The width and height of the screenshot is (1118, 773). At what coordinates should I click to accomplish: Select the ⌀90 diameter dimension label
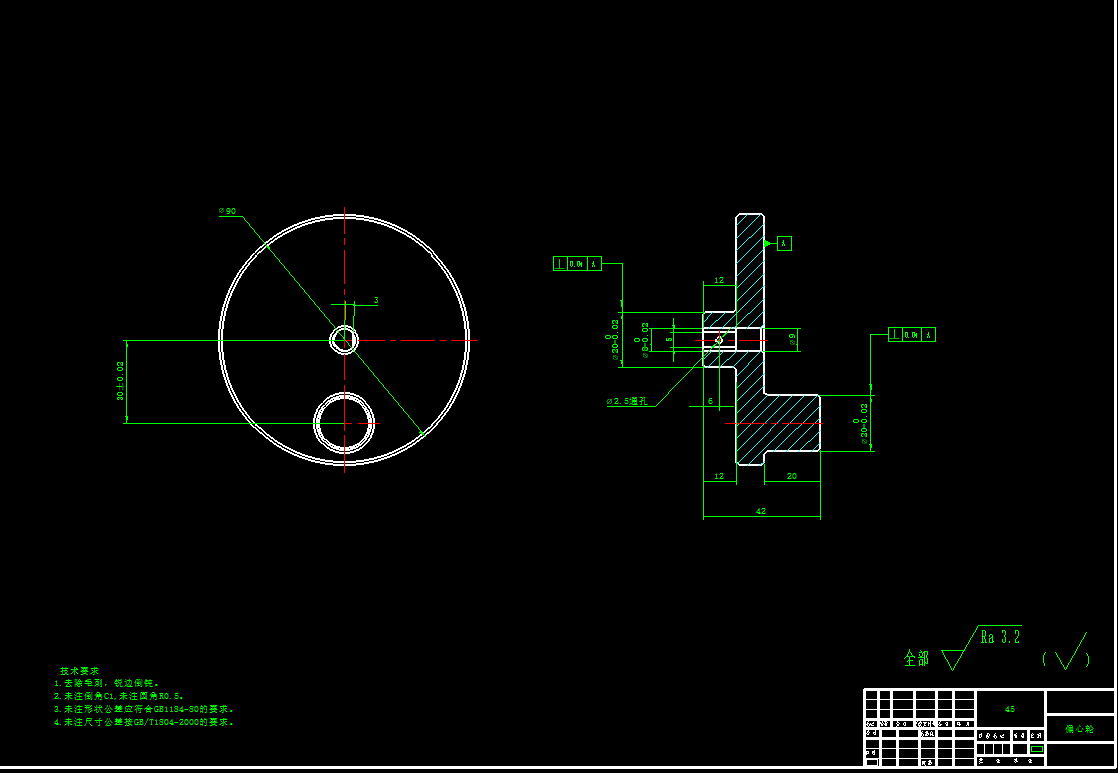click(x=227, y=212)
